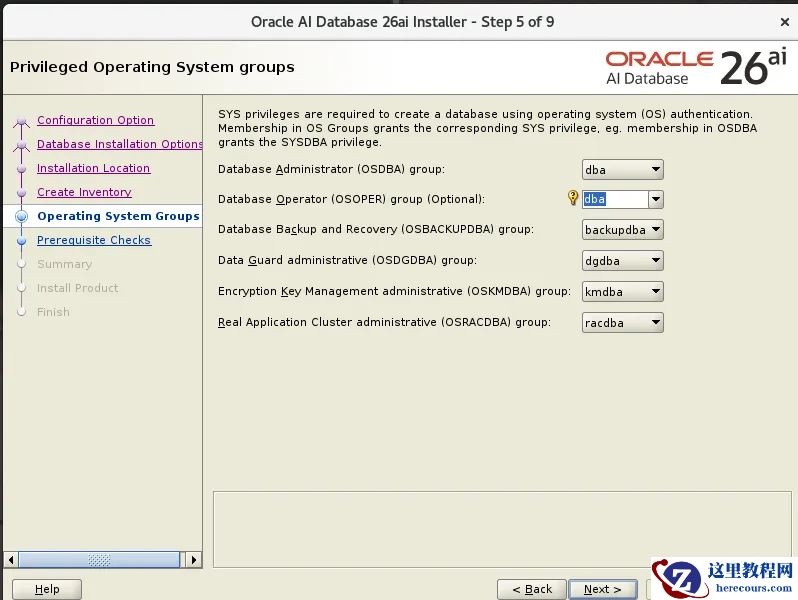798x600 pixels.
Task: Open the OSDBA group dropdown
Action: [x=622, y=169]
